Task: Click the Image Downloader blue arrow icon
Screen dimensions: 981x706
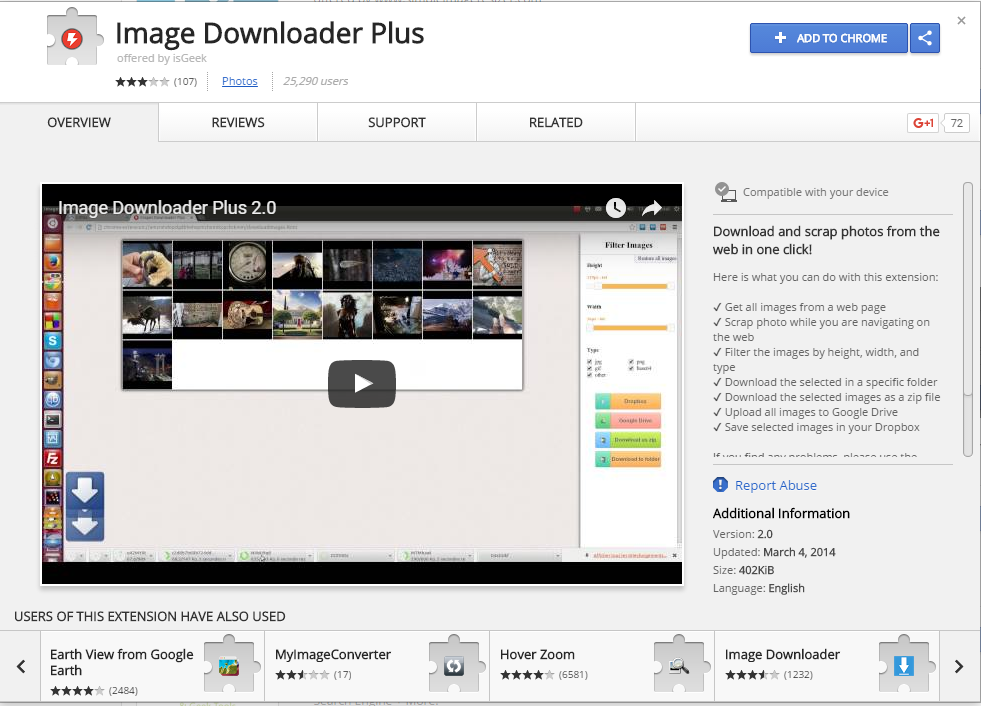Action: click(904, 666)
